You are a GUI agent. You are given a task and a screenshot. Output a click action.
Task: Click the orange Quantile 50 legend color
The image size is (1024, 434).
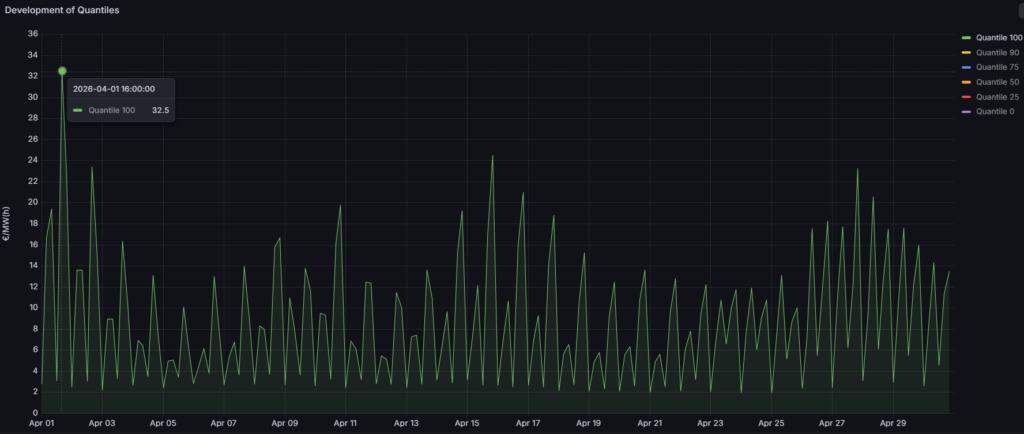tap(967, 82)
